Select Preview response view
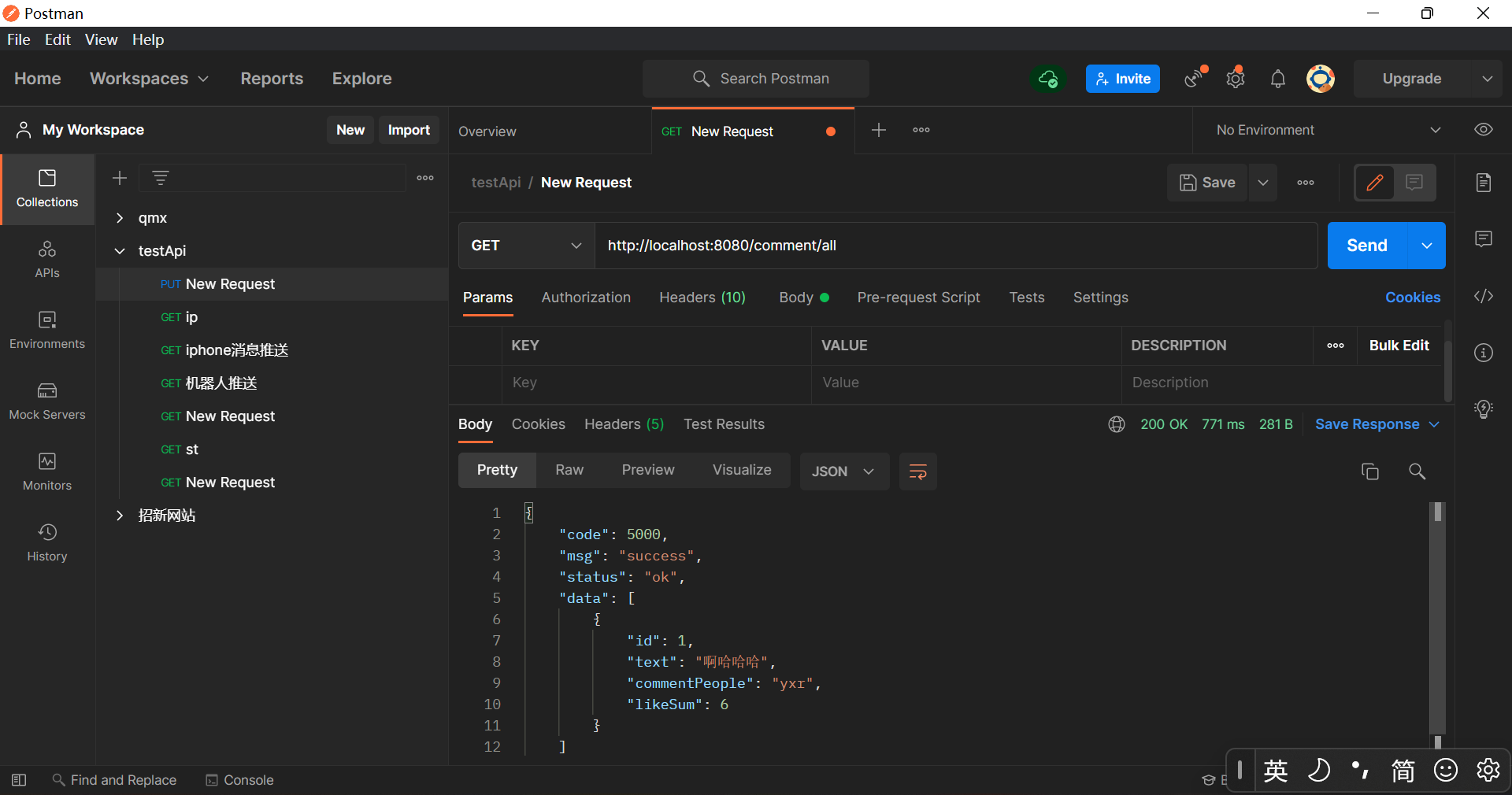 point(648,470)
